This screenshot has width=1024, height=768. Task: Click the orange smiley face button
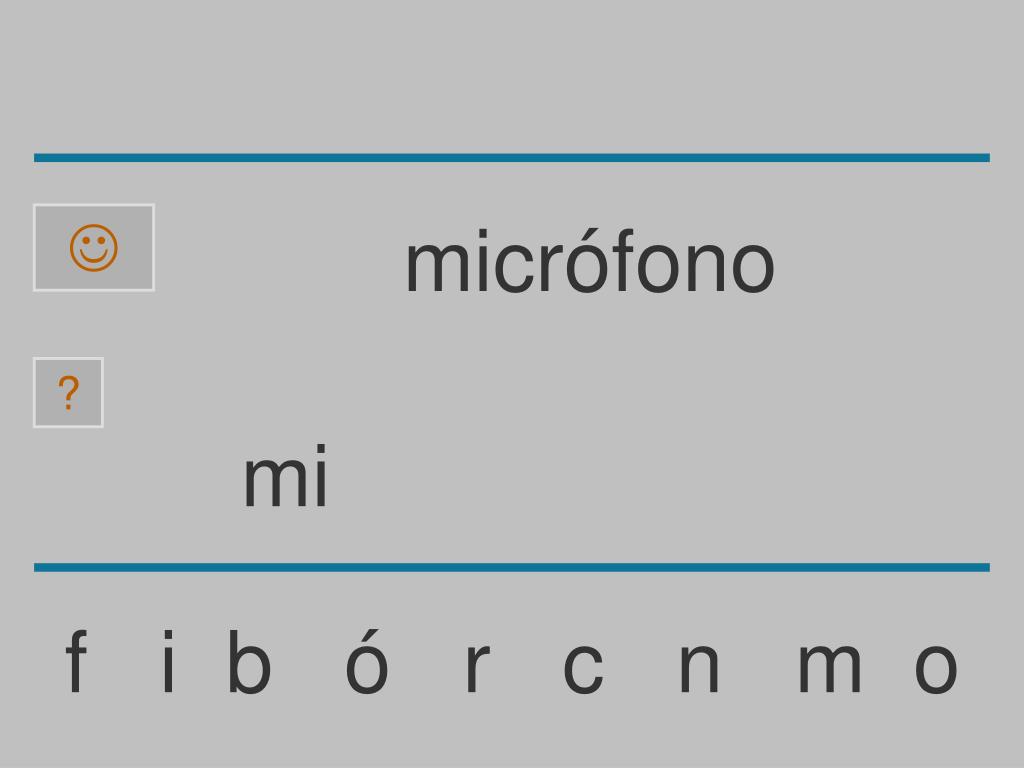pyautogui.click(x=94, y=248)
